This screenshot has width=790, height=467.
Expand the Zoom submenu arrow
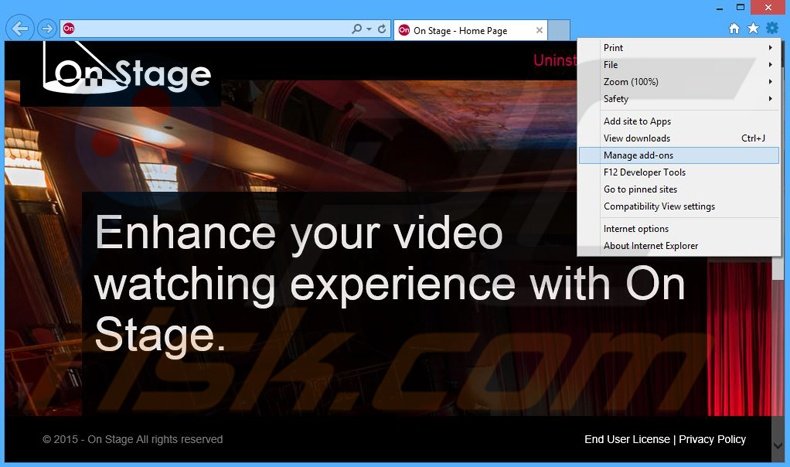pyautogui.click(x=770, y=82)
